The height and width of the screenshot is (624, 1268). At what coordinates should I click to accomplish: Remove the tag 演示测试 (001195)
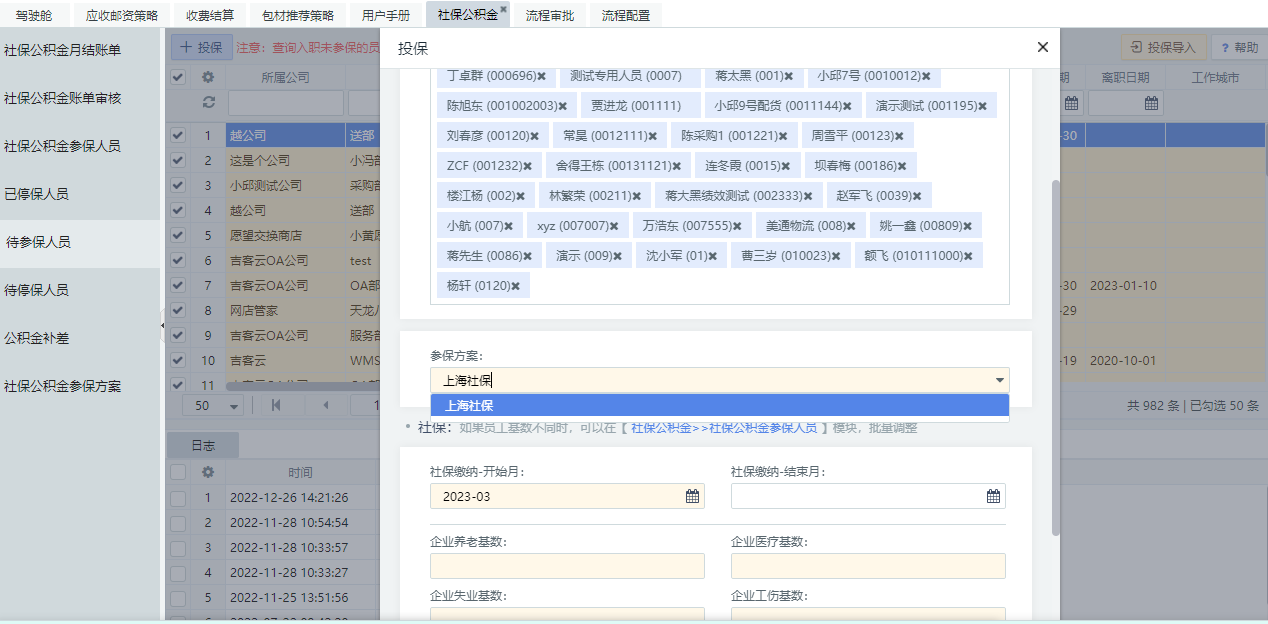tap(982, 106)
